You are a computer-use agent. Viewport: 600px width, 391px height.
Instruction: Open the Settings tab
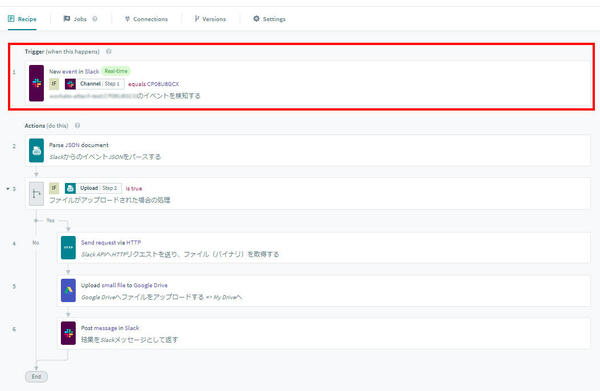pos(269,19)
